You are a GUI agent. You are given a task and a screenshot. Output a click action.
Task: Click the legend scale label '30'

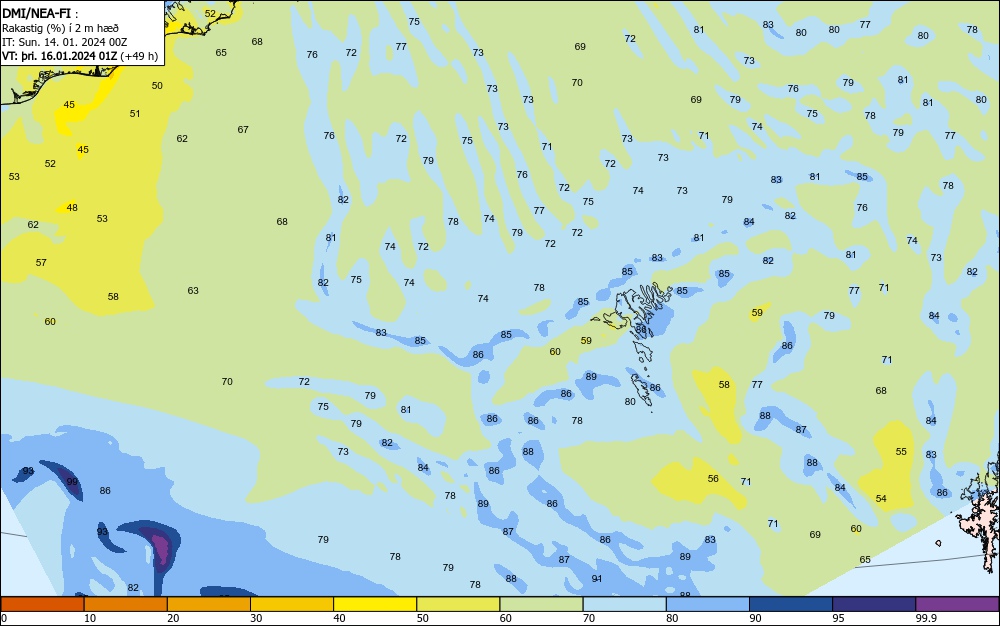[256, 618]
